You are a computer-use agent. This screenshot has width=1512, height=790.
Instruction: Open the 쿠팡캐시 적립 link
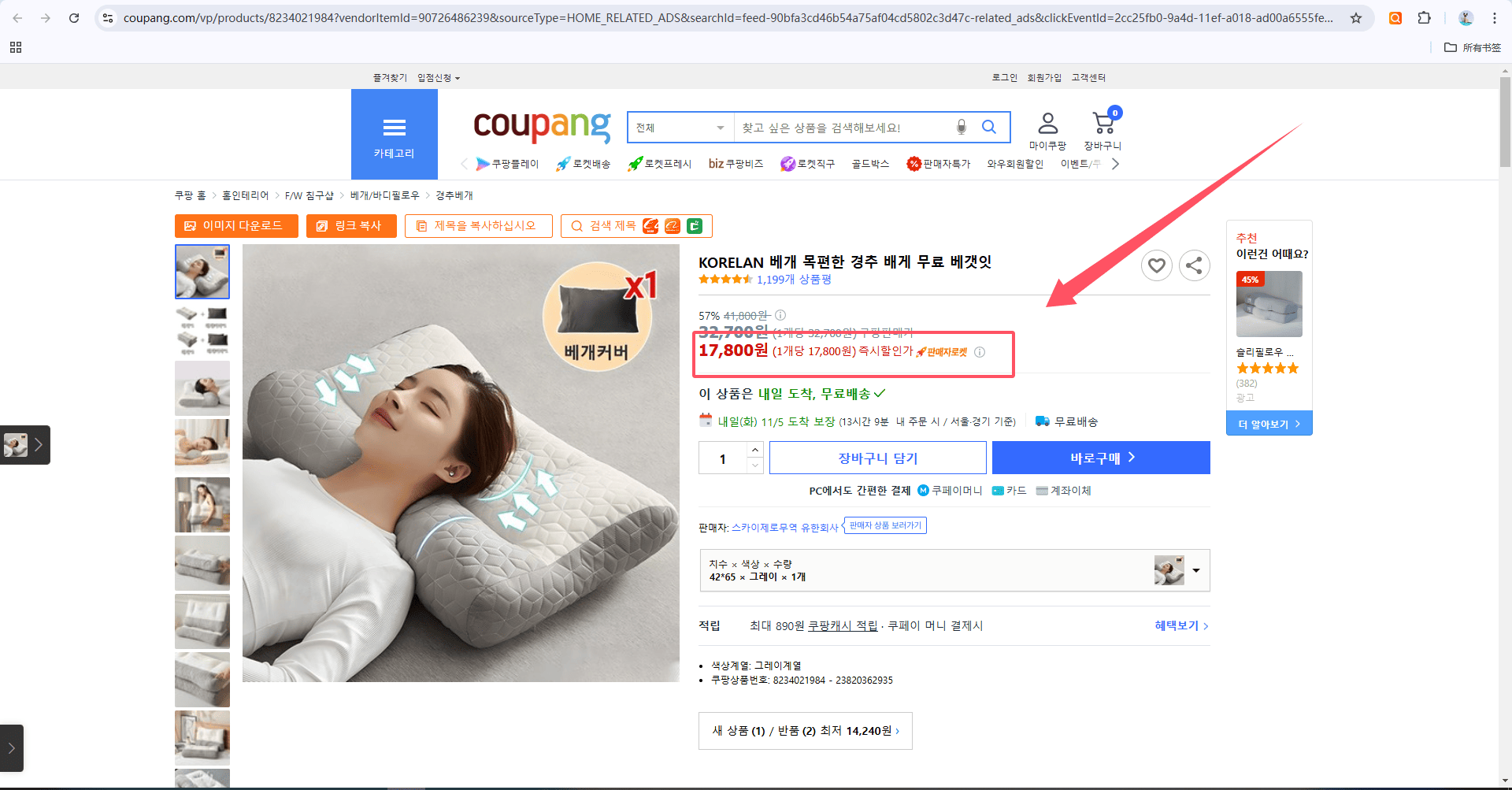pos(843,626)
